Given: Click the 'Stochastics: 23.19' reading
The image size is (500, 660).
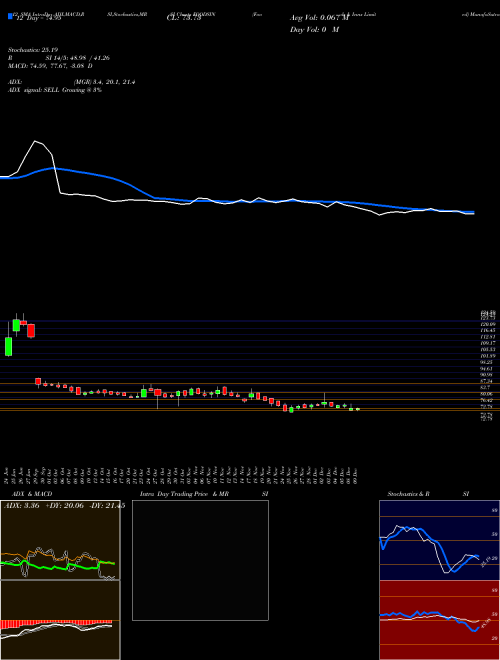Looking at the screenshot, I should pos(32,50).
